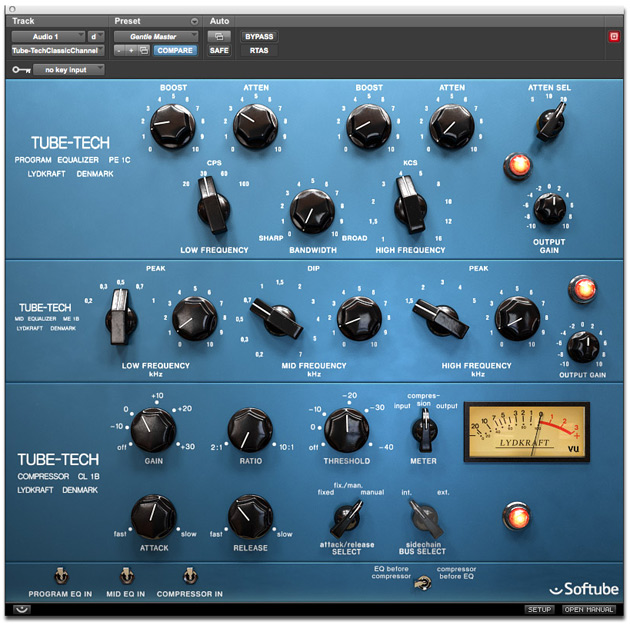Toggle the COMPRESSOR IN switch
The height and width of the screenshot is (625, 630).
(190, 576)
